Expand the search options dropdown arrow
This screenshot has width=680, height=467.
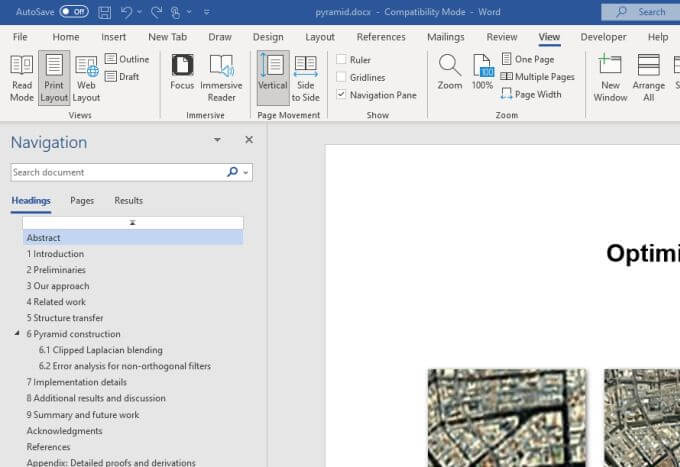coord(246,172)
